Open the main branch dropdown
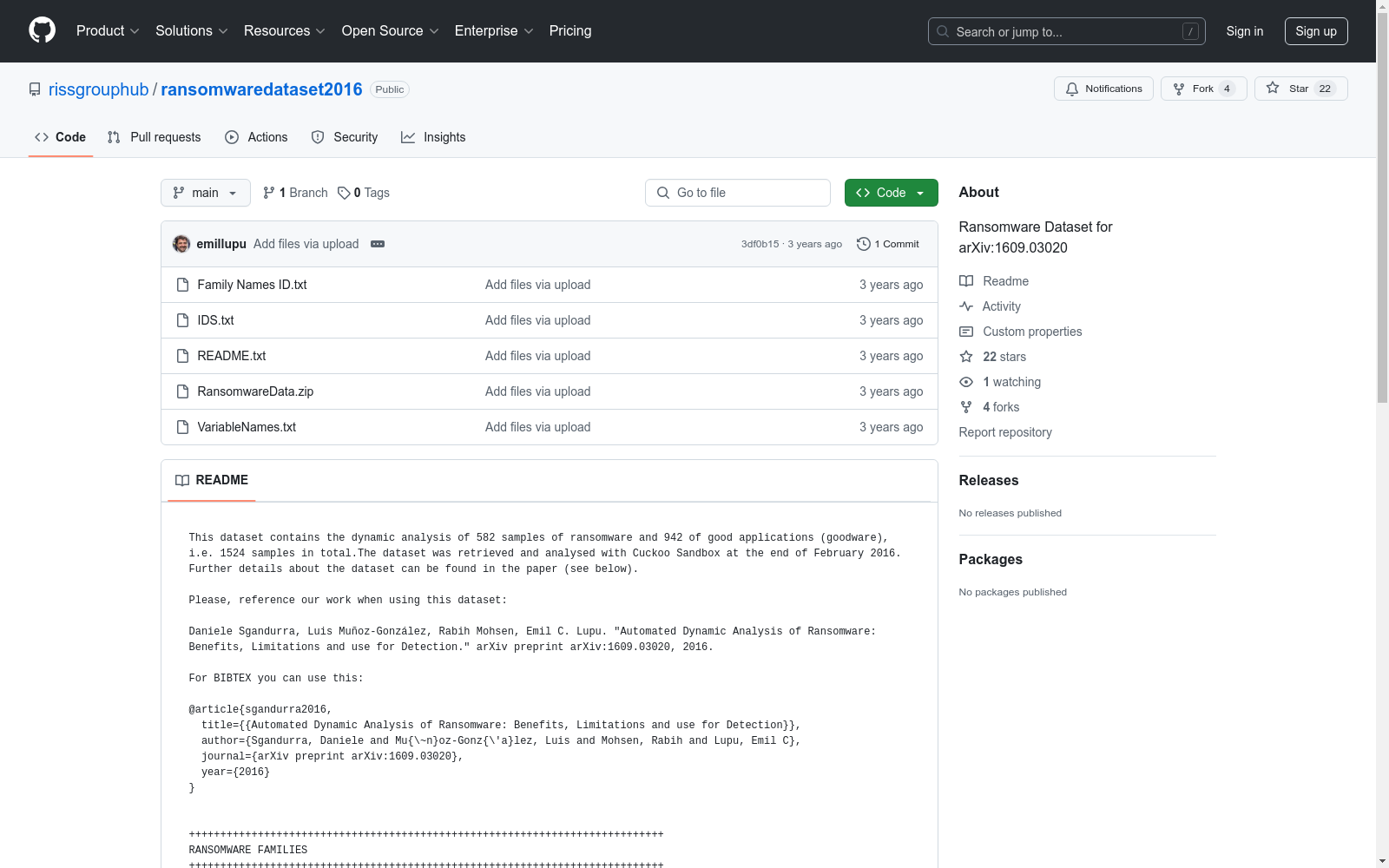Viewport: 1389px width, 868px height. (206, 193)
